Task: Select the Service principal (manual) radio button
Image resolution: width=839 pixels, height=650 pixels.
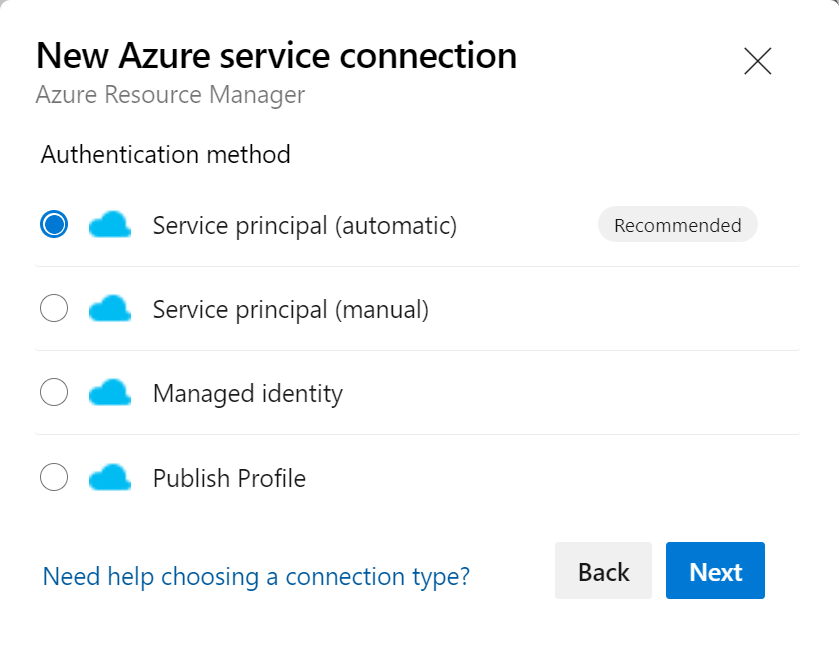Action: 54,309
